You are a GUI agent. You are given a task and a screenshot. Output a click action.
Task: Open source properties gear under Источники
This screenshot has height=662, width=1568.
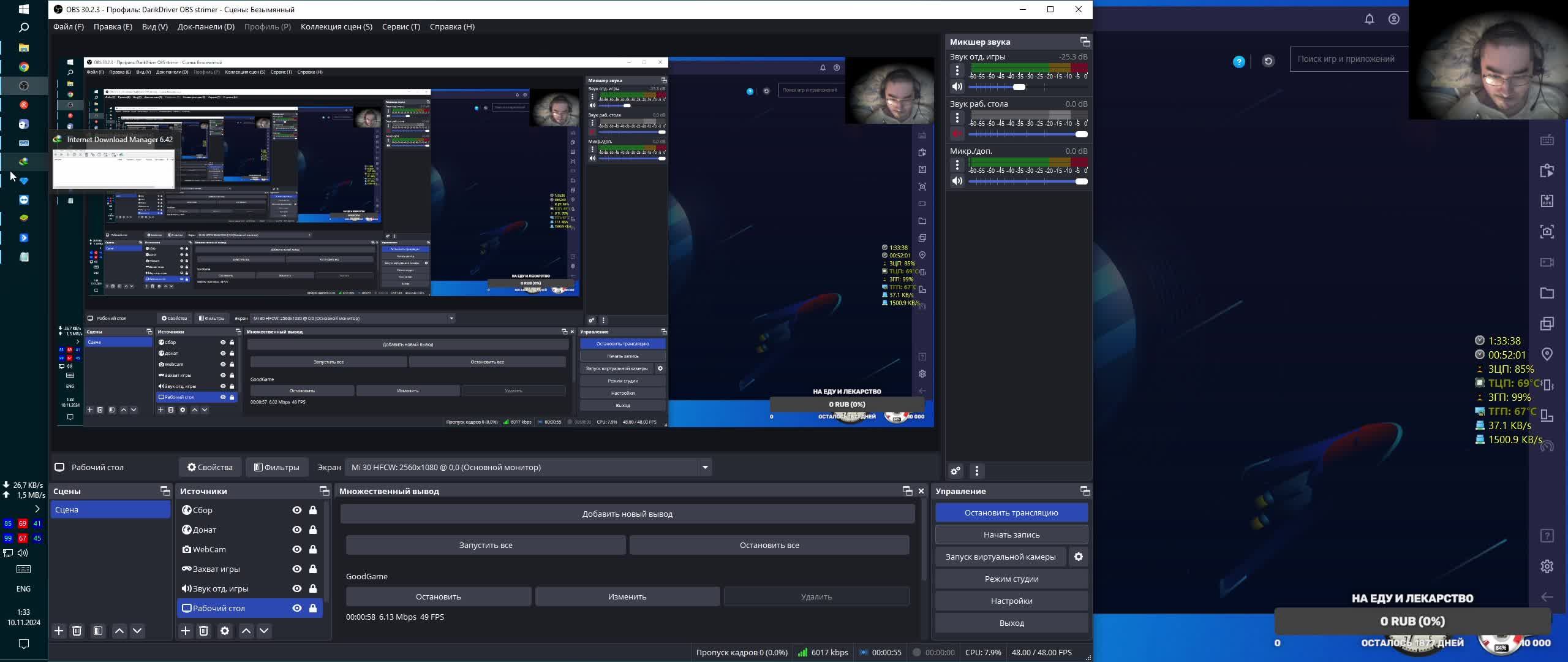(x=225, y=631)
